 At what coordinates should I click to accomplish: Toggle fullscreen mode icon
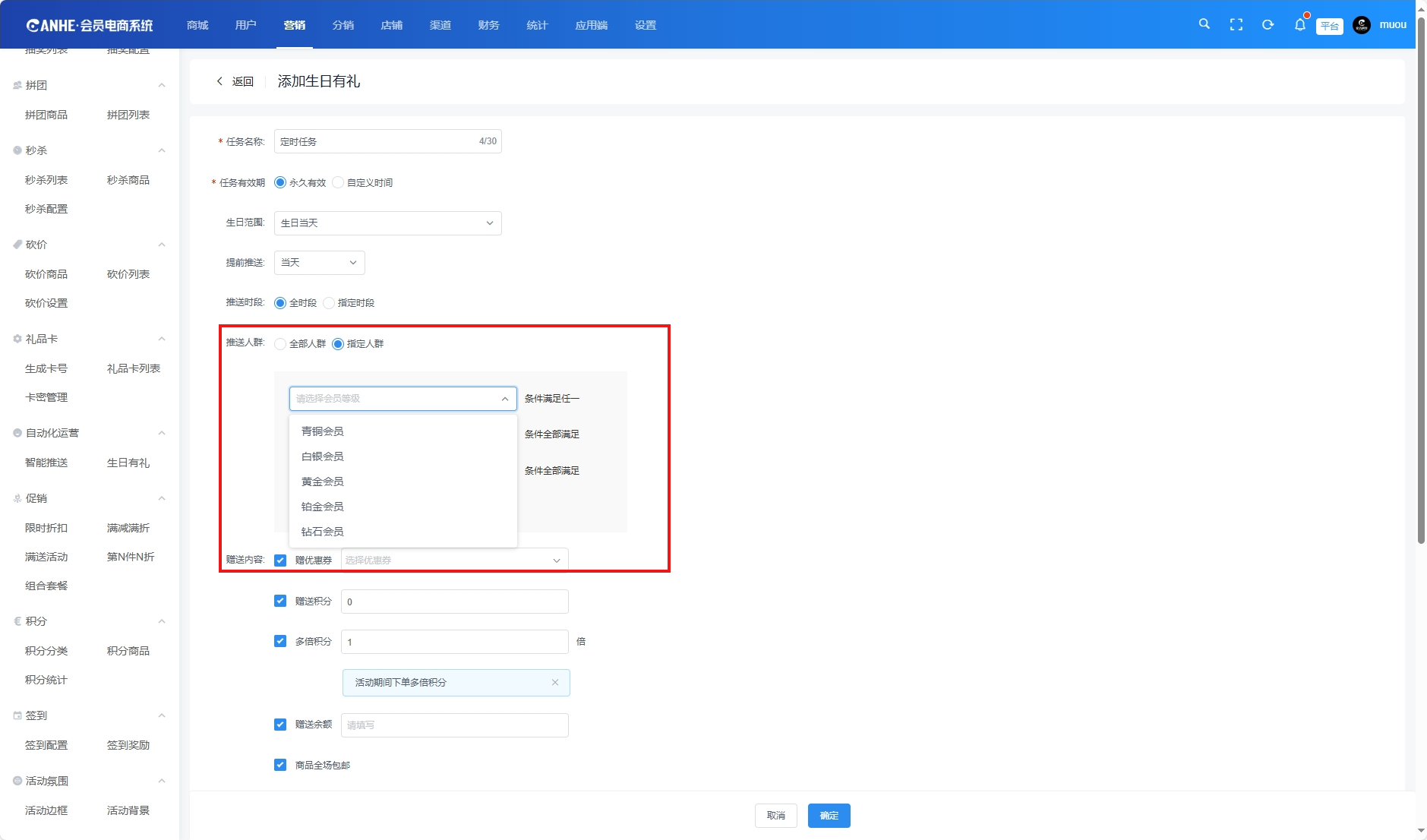[x=1236, y=25]
